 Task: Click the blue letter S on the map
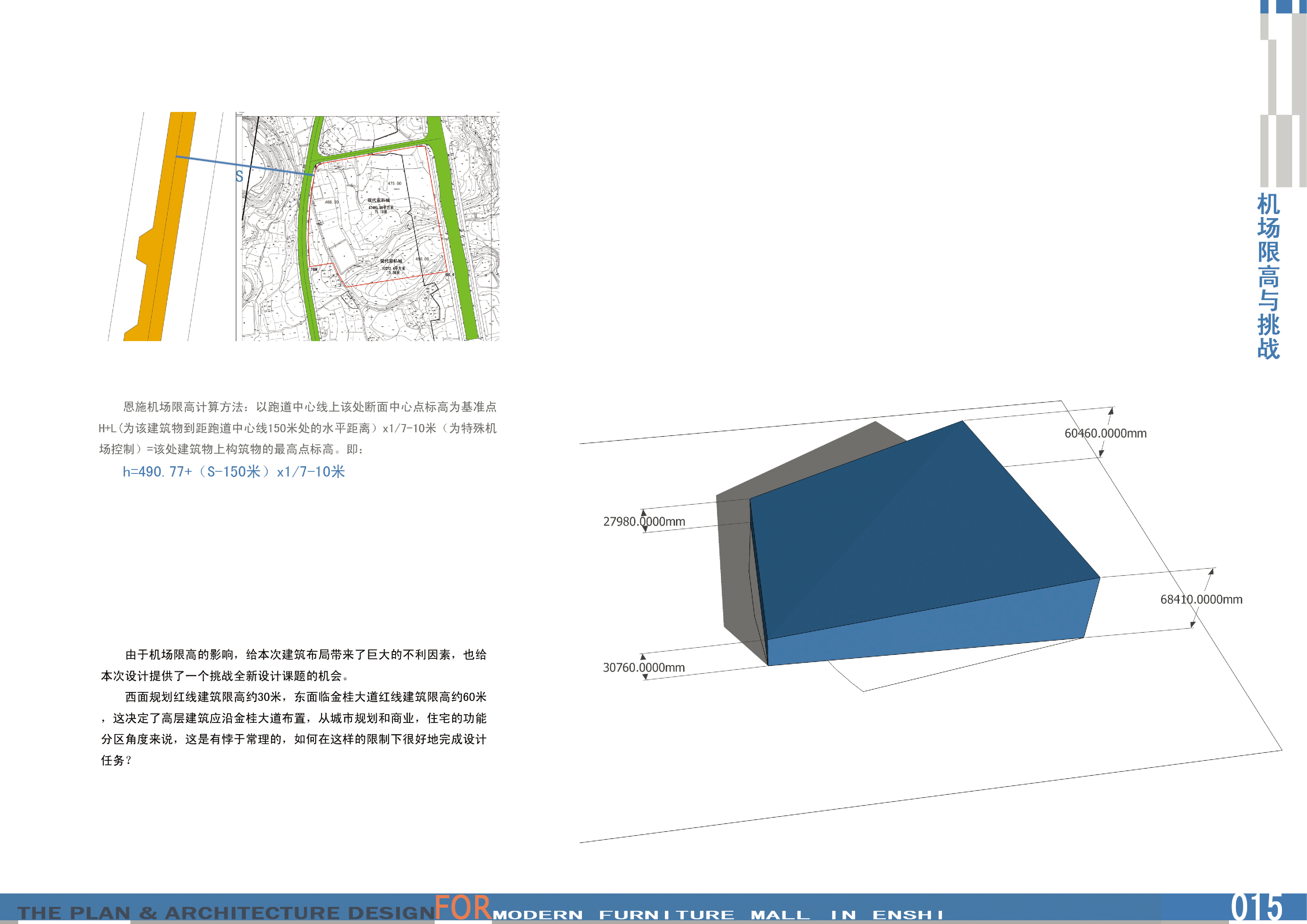pos(239,176)
